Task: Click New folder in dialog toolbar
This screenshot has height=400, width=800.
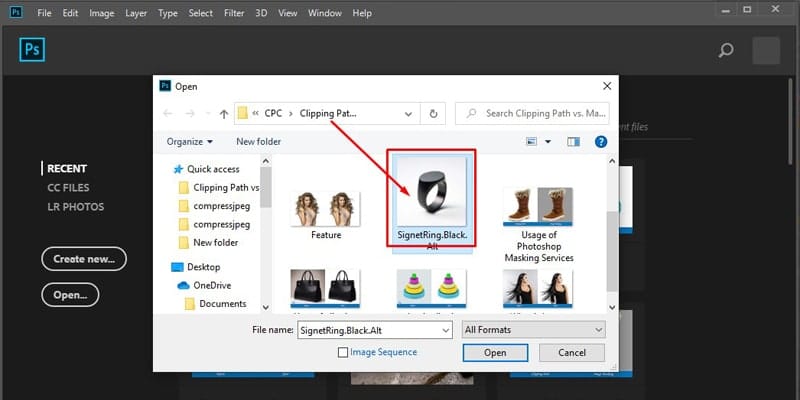Action: pos(259,142)
